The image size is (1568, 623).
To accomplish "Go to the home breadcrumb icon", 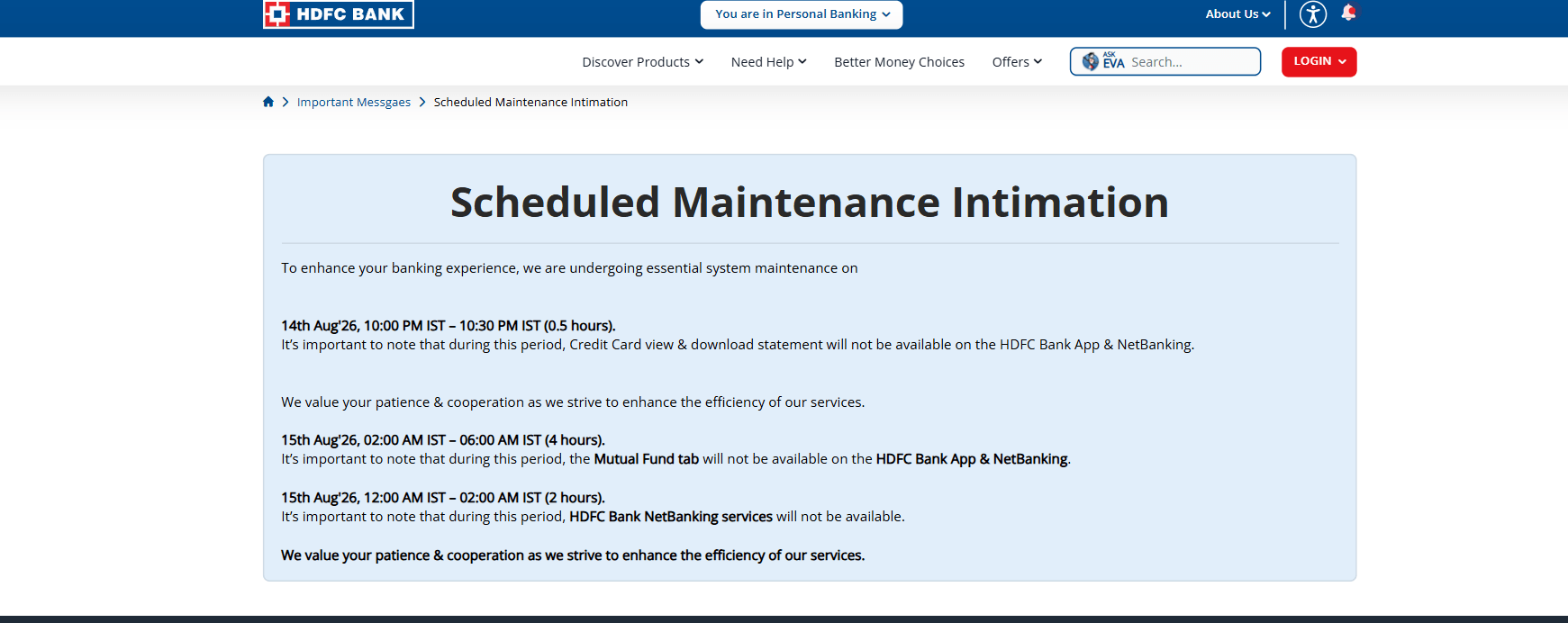I will [x=268, y=102].
